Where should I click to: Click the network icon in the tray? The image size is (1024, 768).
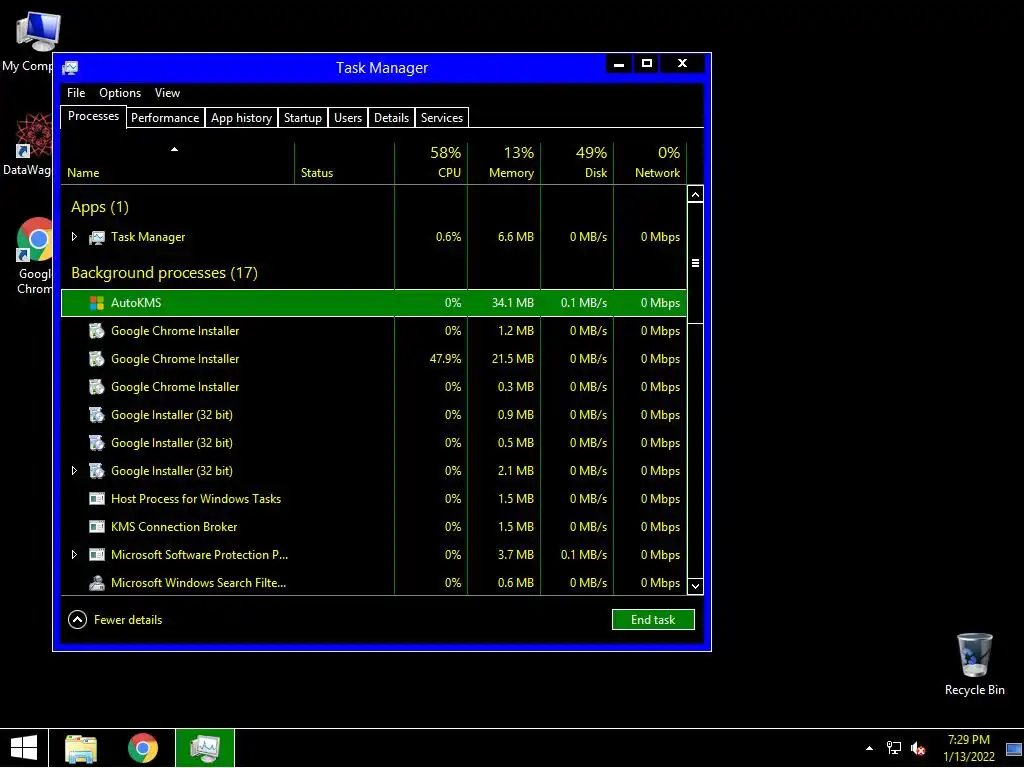pos(893,748)
